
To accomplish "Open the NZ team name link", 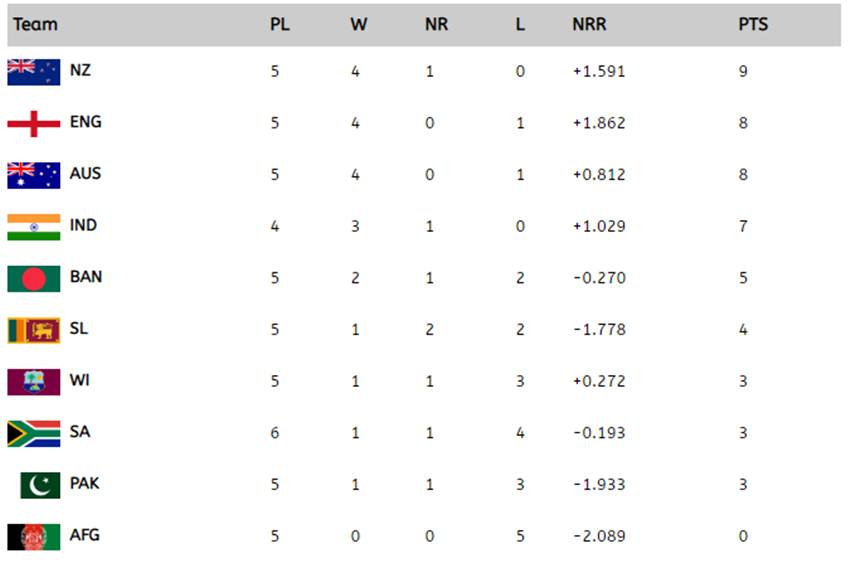I will coord(81,71).
